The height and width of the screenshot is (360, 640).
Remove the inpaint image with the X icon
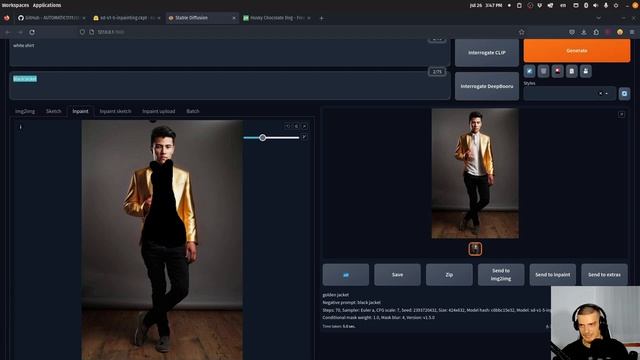coord(304,127)
